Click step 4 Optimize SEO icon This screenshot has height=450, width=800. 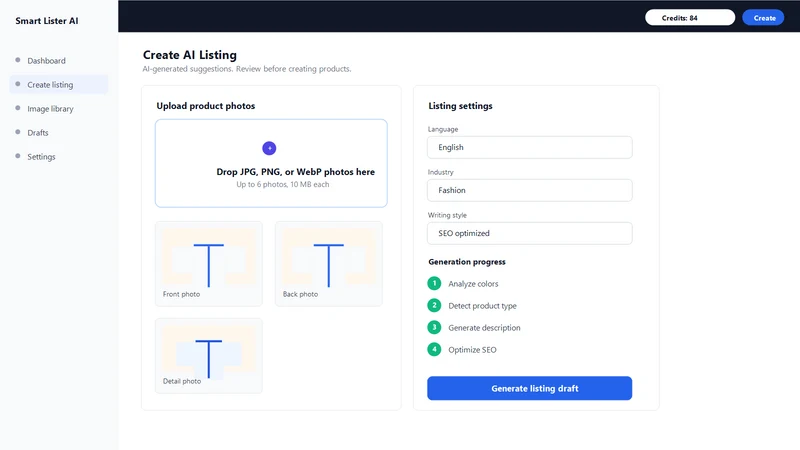[x=434, y=349]
